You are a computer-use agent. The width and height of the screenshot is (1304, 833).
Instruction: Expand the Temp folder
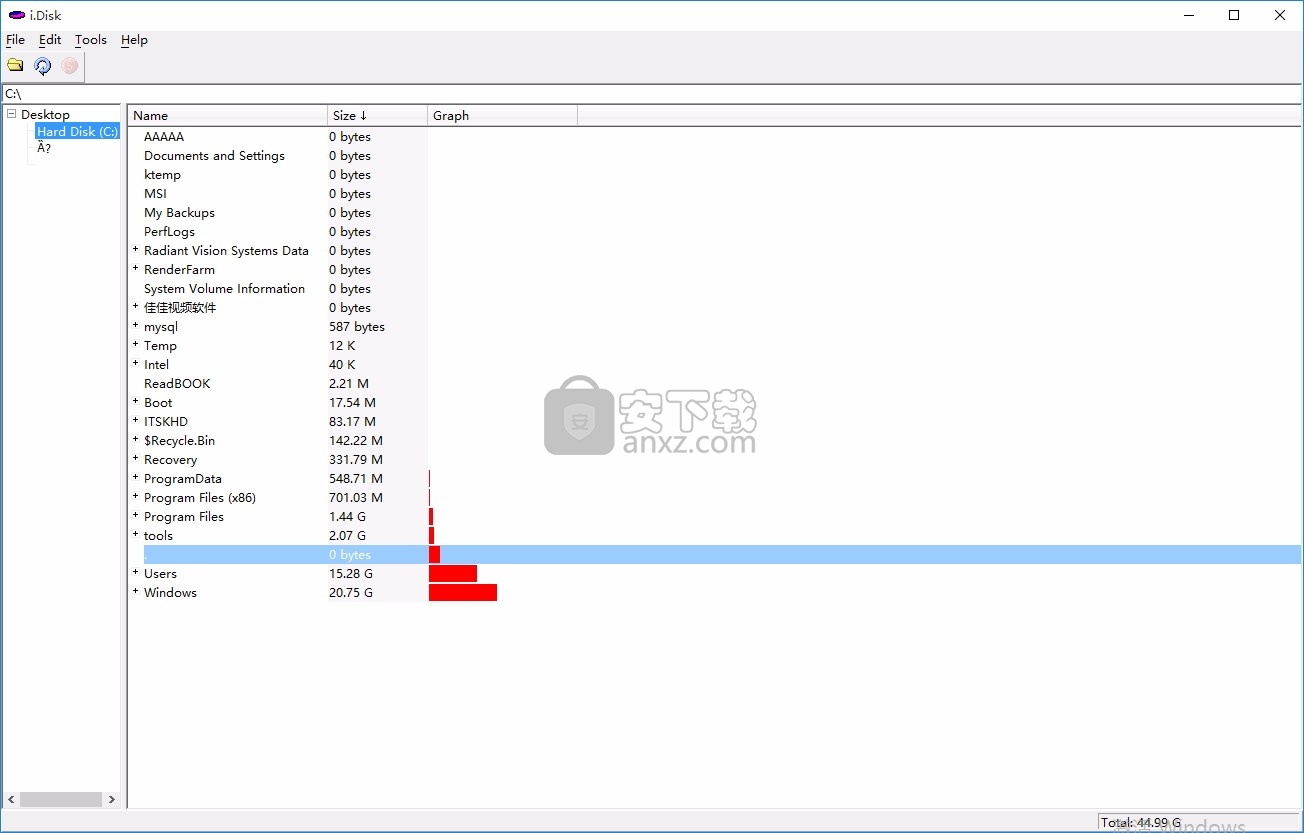coord(136,345)
